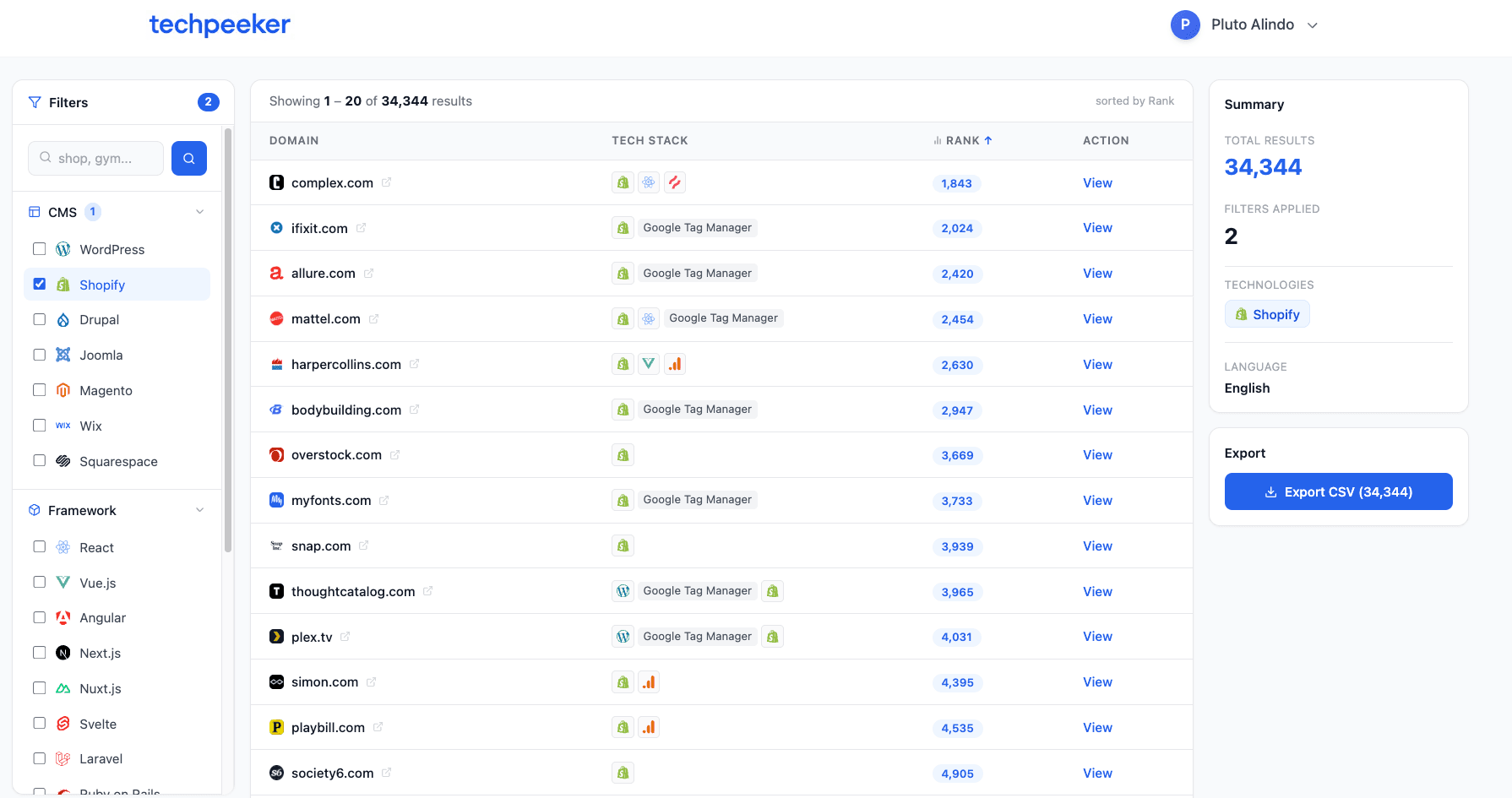
Task: Click the techpeeker logo
Action: pyautogui.click(x=220, y=24)
